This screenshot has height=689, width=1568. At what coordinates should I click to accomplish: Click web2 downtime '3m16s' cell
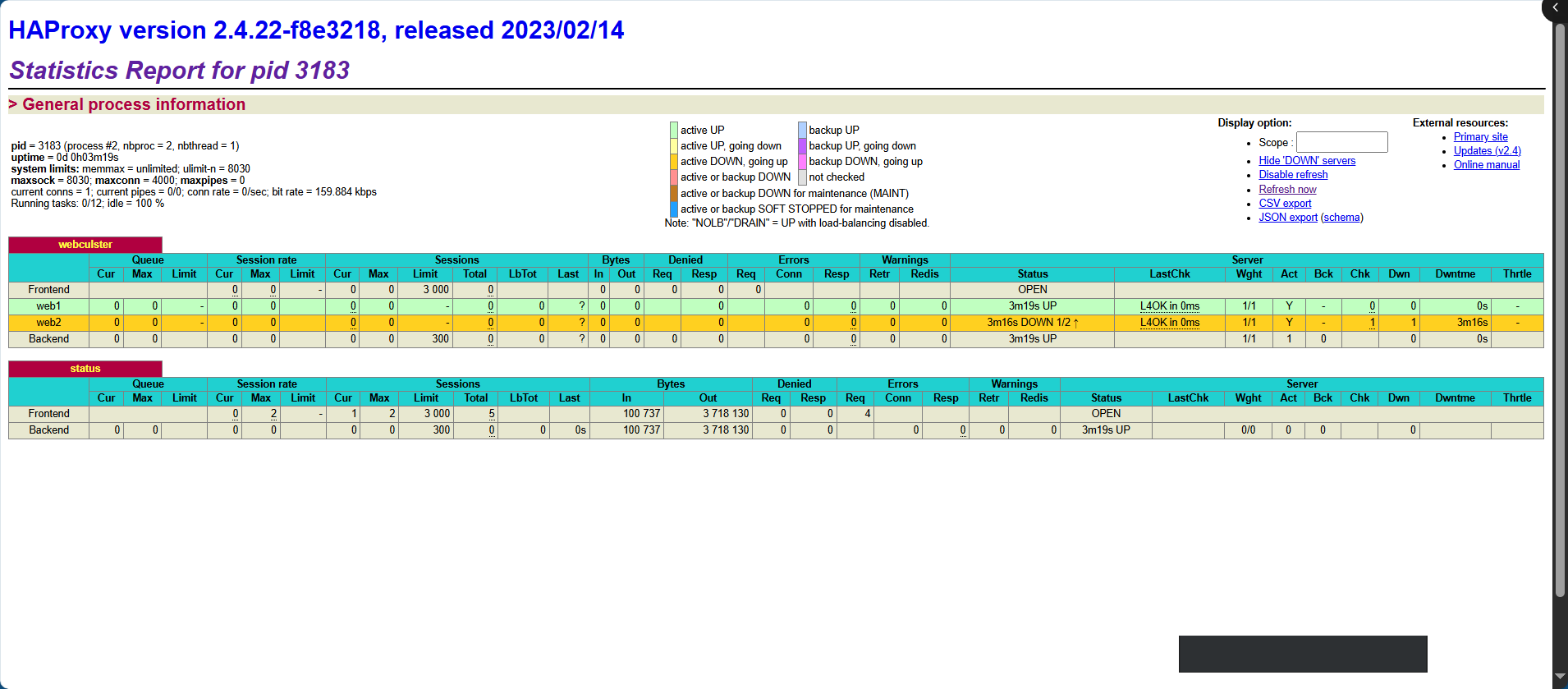pyautogui.click(x=1472, y=323)
